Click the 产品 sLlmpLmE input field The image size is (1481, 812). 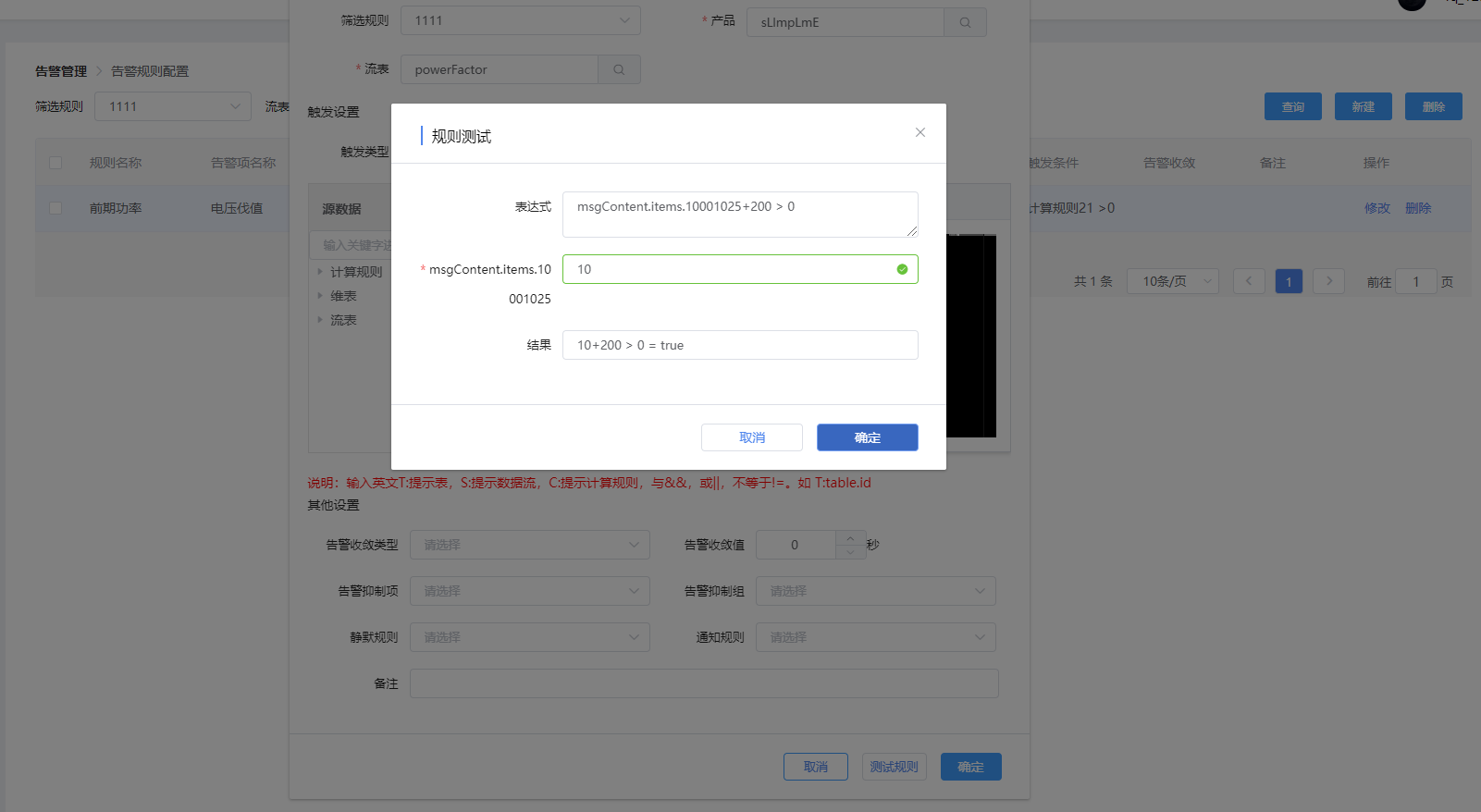(x=845, y=22)
